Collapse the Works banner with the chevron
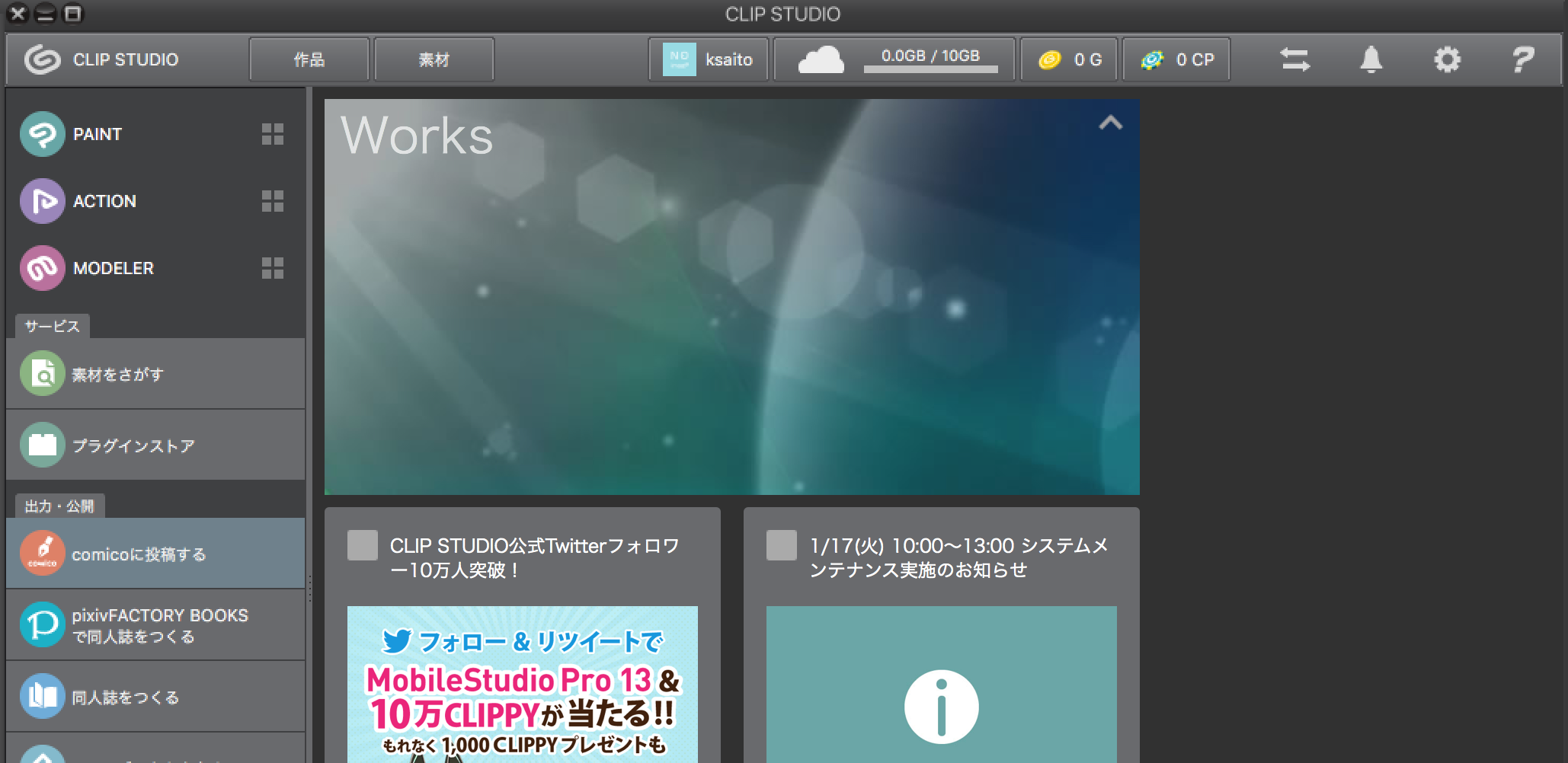1568x763 pixels. (x=1111, y=123)
